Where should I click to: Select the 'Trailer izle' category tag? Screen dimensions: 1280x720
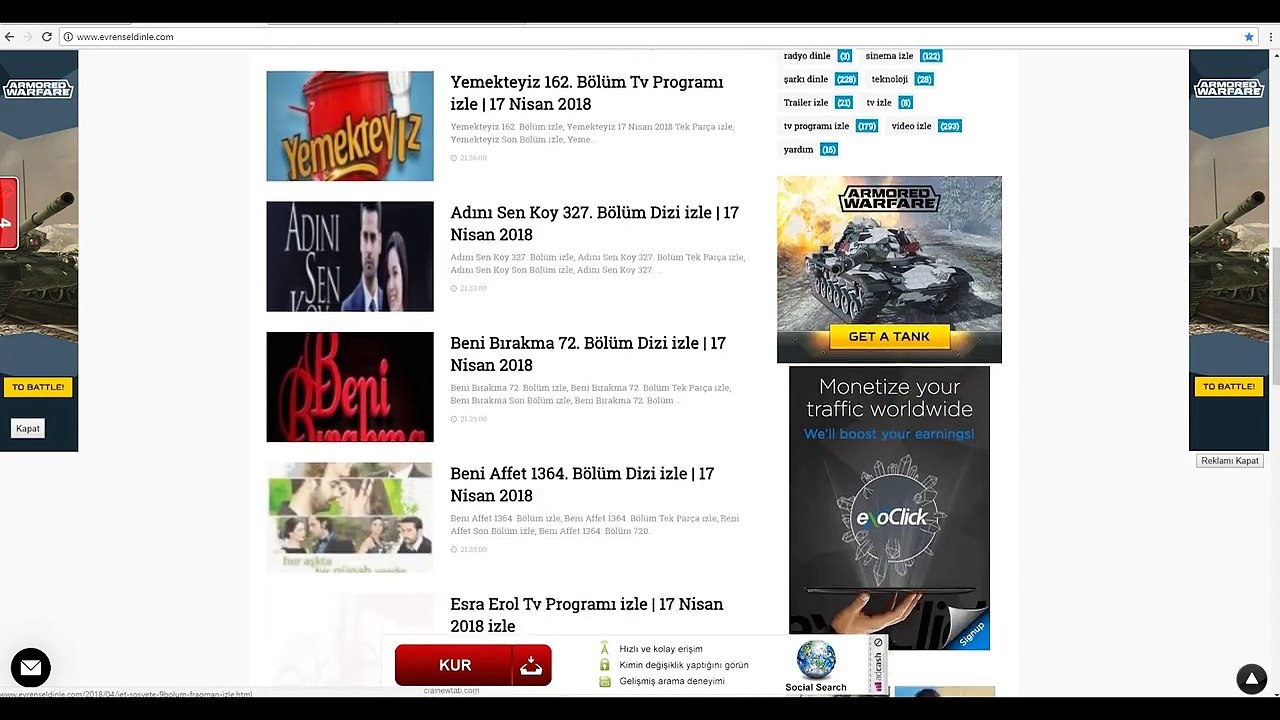(806, 103)
